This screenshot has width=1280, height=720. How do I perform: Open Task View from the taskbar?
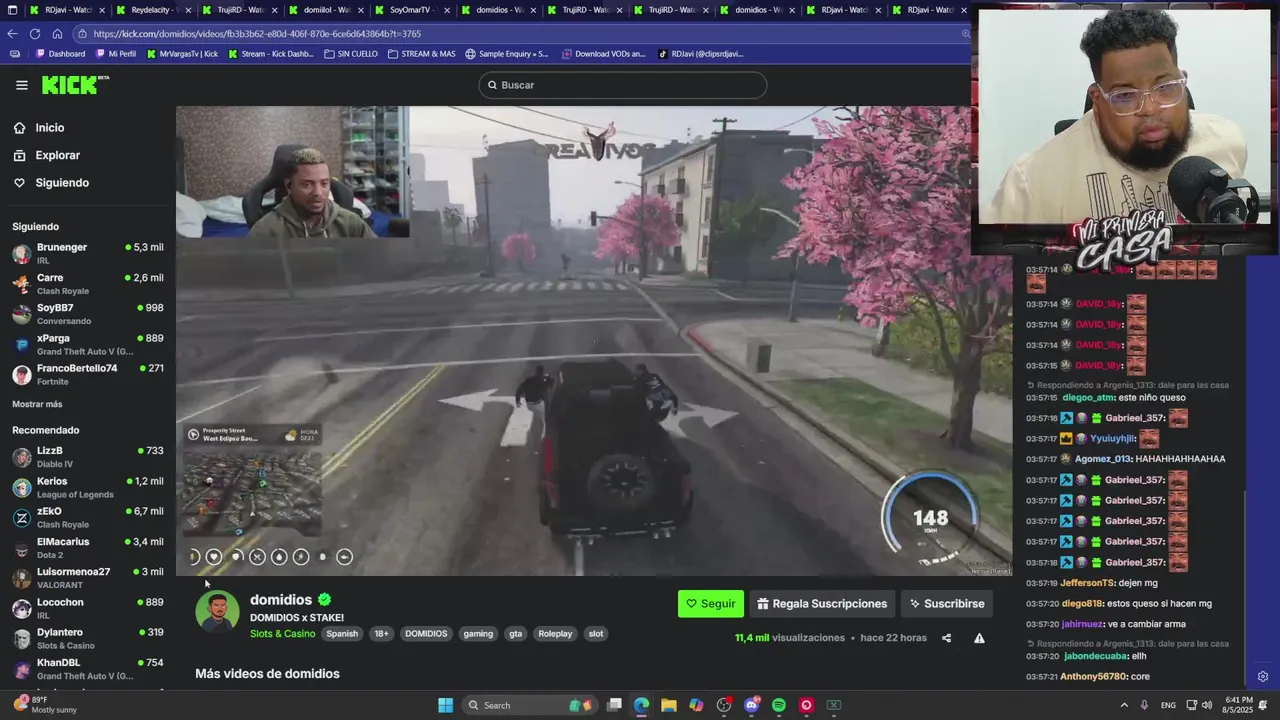coord(615,705)
